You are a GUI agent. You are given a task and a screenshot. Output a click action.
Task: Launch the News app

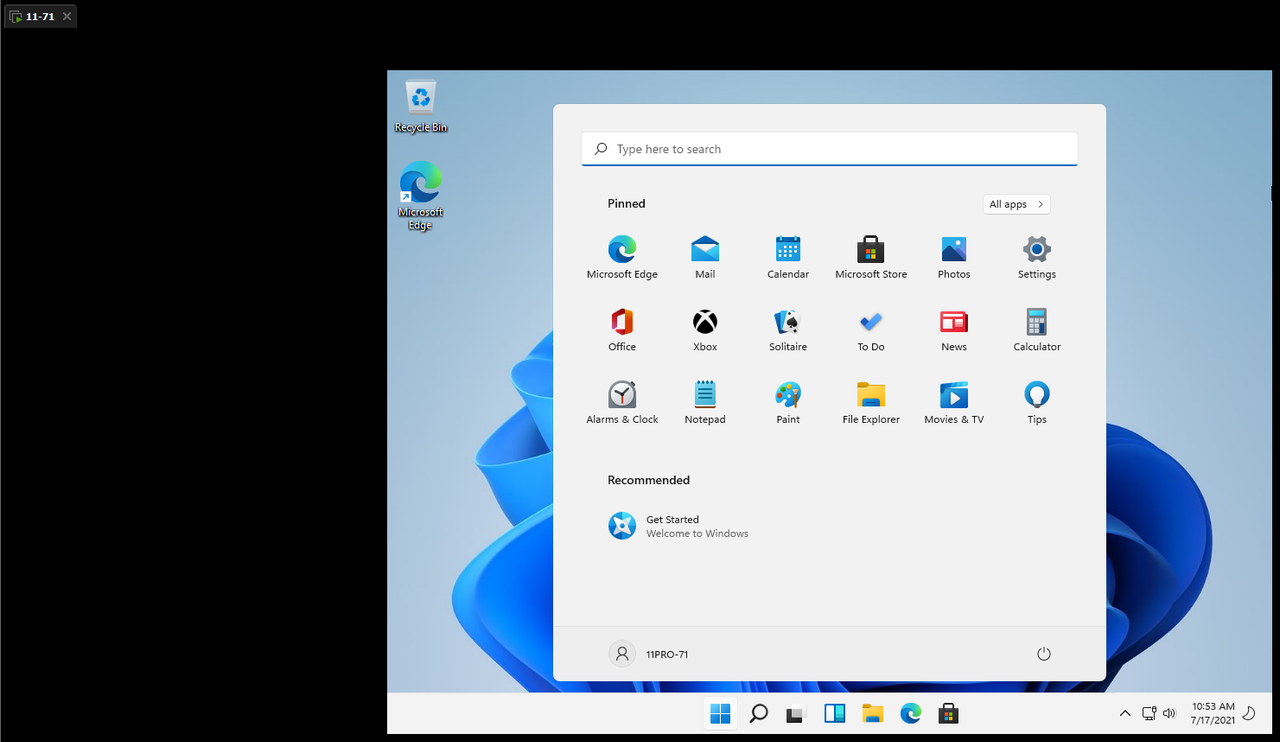coord(954,330)
